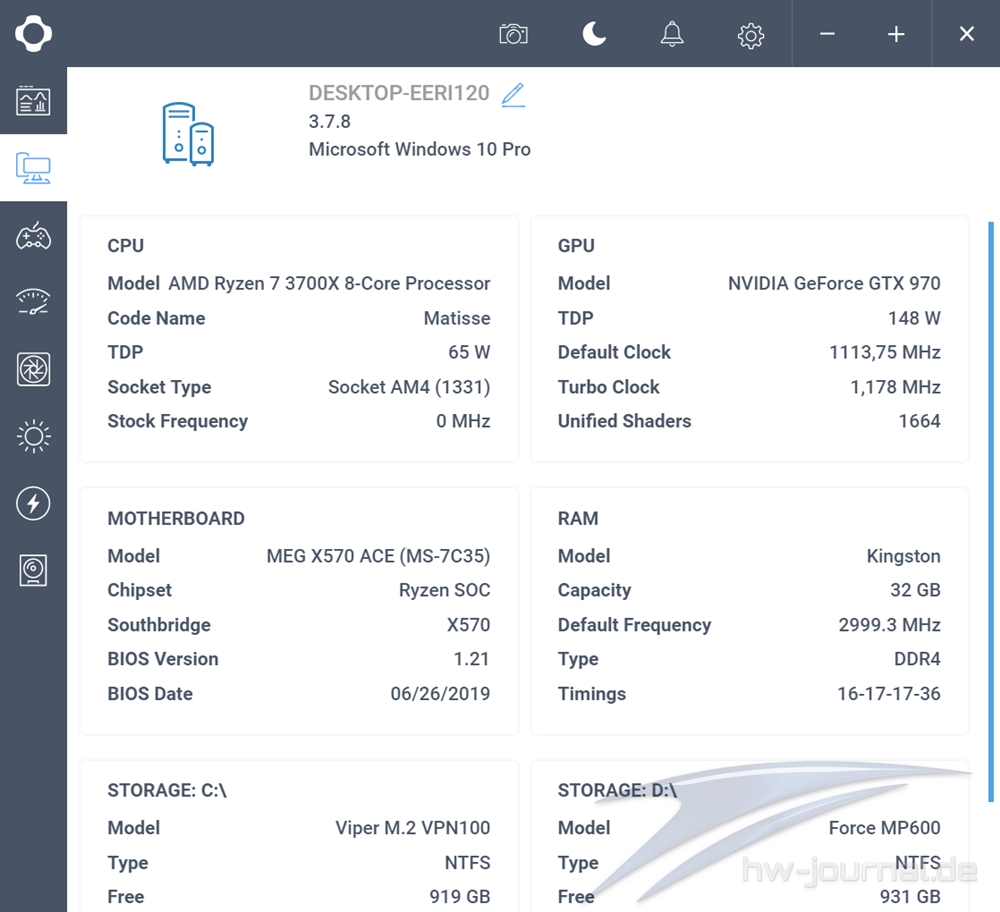
Task: Minimize the CAM window
Action: (827, 34)
